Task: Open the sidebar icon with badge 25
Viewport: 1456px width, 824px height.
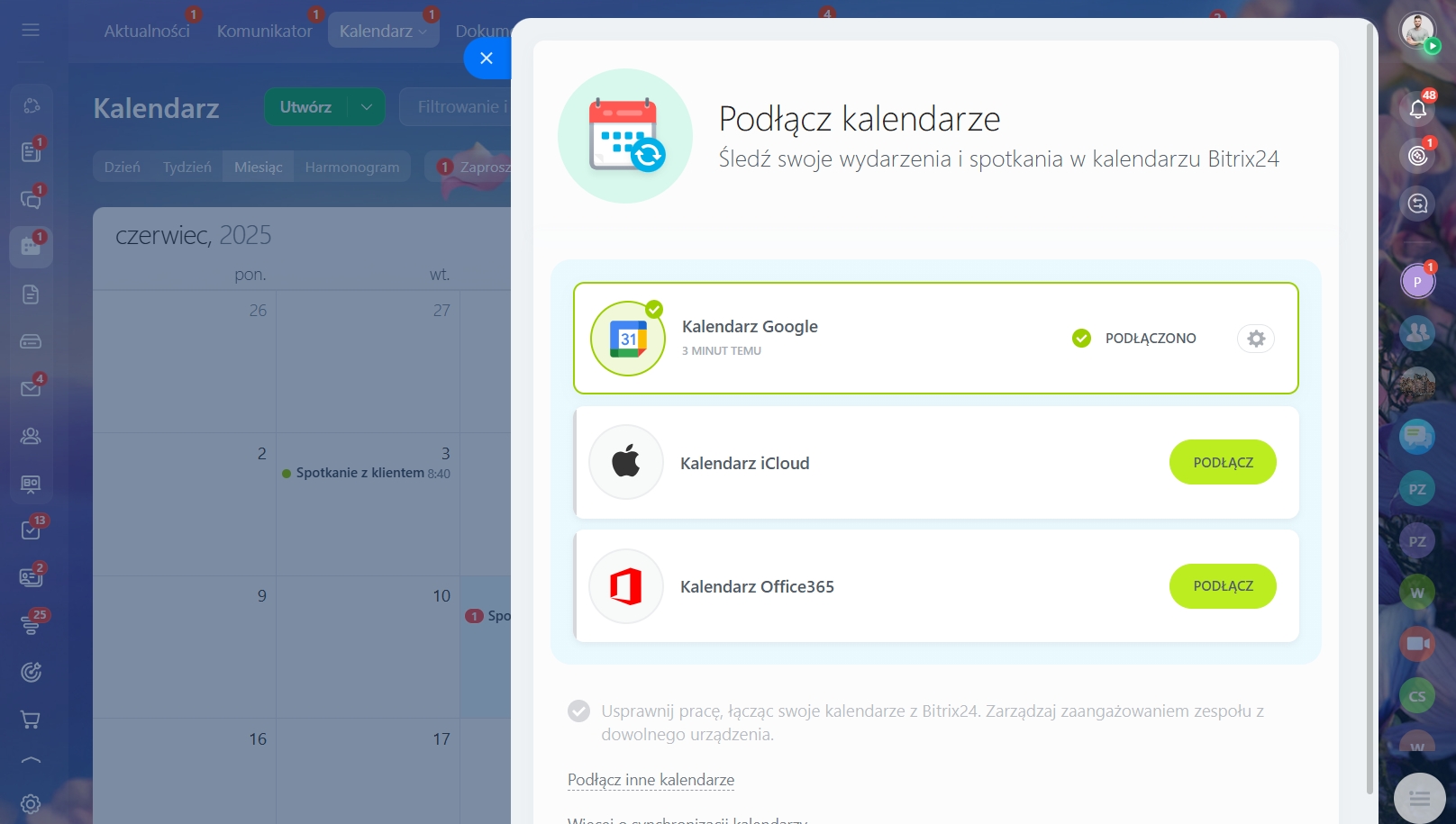Action: click(31, 624)
